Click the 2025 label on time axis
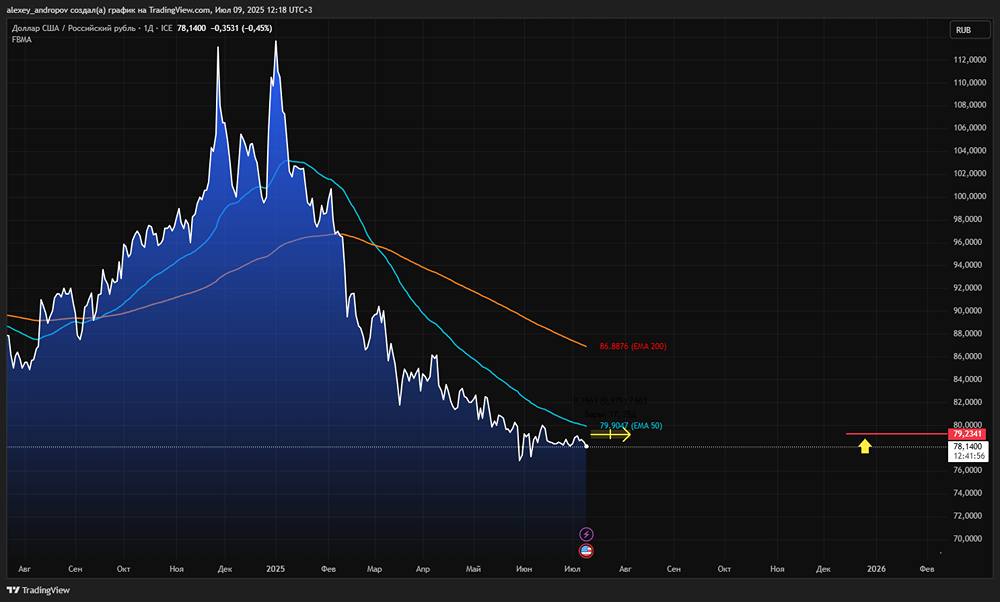This screenshot has width=1000, height=602. [276, 569]
